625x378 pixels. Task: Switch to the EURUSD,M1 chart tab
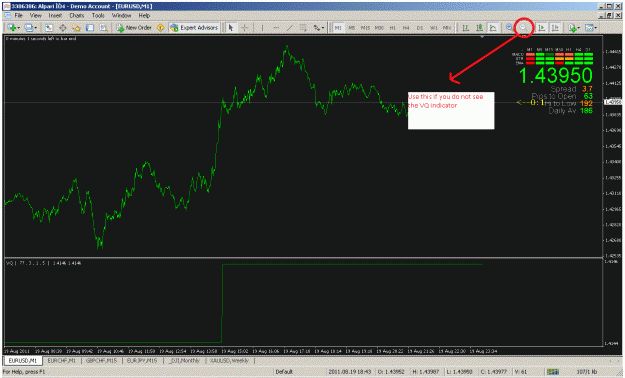[23, 360]
